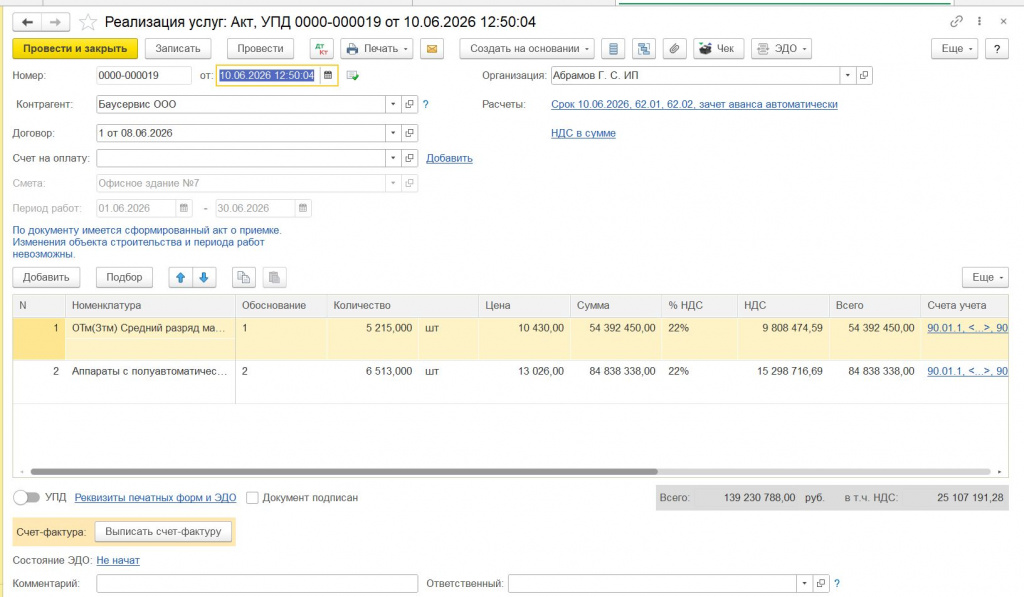Click Провести и закрыть button

75,48
